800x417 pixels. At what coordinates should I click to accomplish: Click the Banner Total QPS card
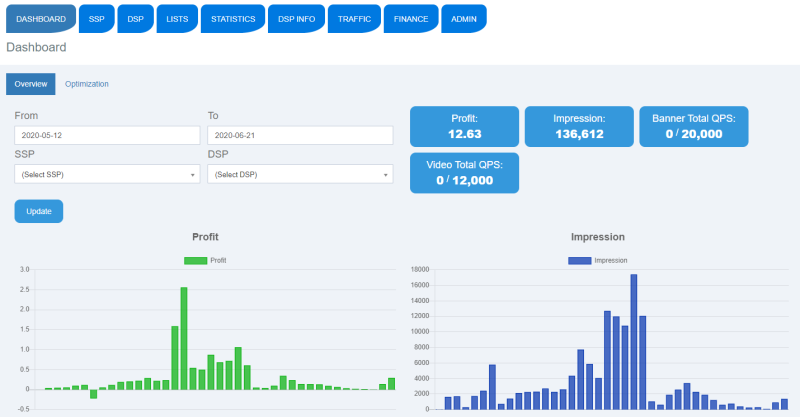click(x=694, y=127)
